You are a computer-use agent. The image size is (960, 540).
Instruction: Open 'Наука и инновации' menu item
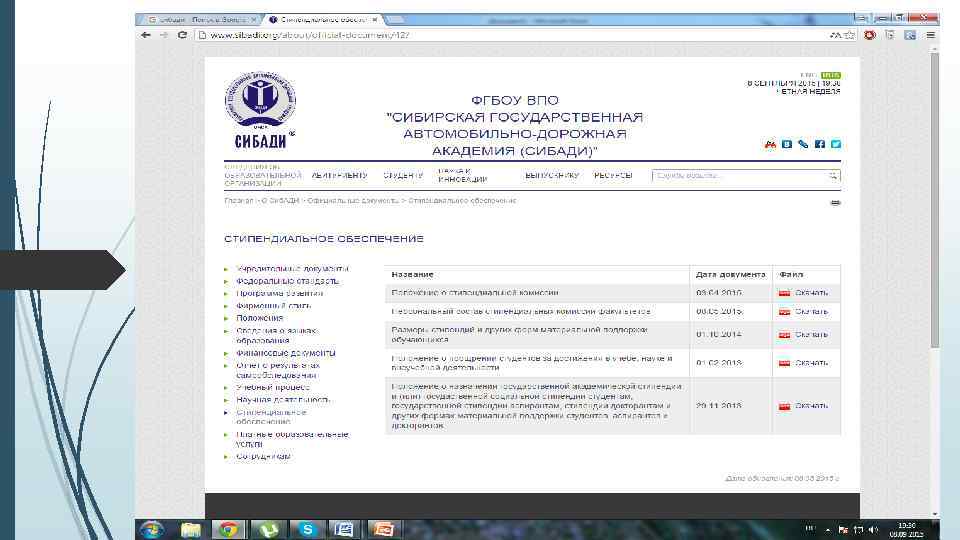[463, 175]
